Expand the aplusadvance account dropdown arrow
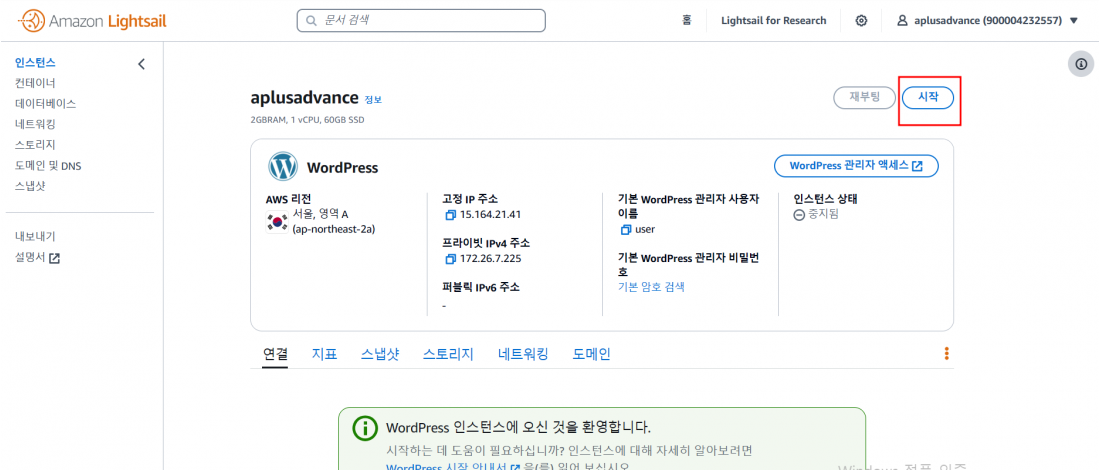1100x470 pixels. tap(1073, 21)
